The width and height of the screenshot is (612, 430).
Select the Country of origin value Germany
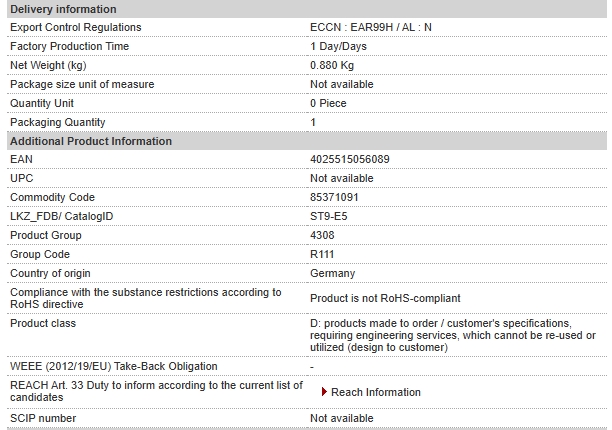pyautogui.click(x=333, y=274)
